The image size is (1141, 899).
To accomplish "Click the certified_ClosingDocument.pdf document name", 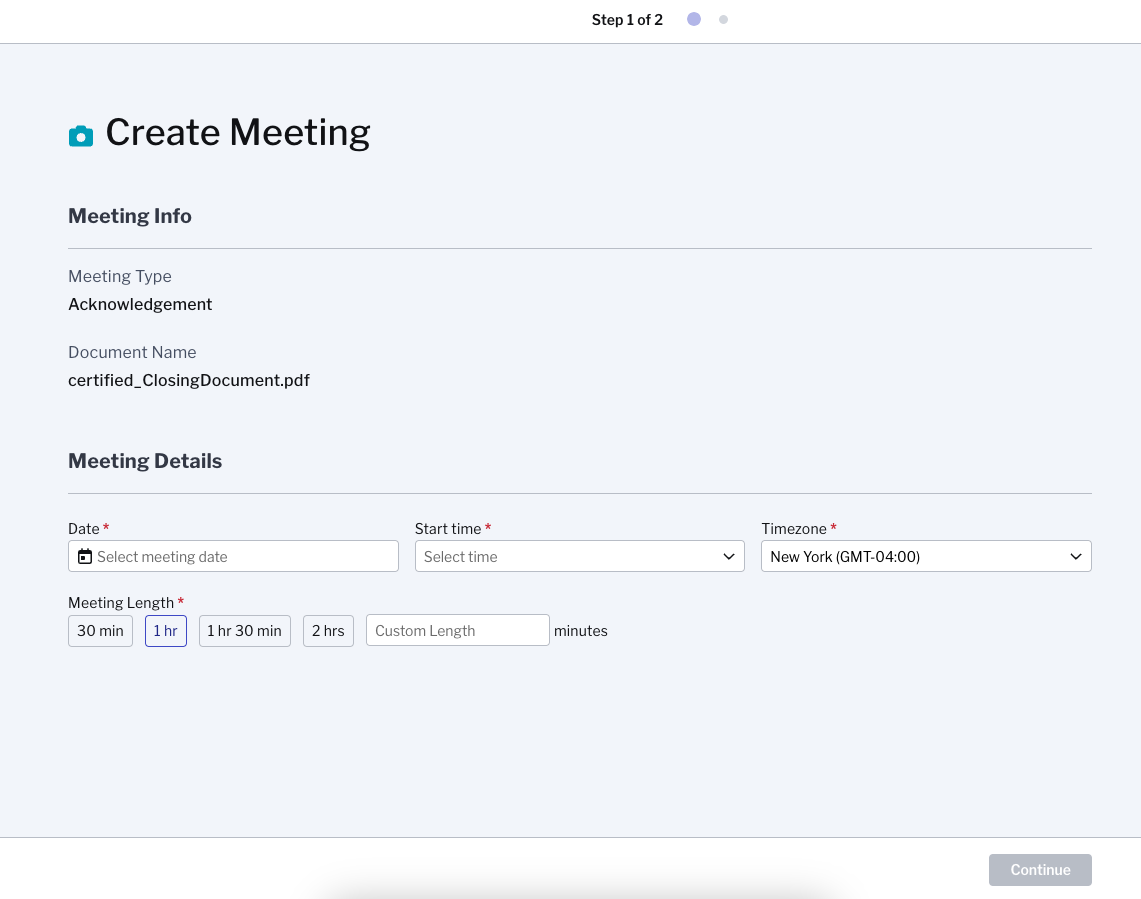I will click(189, 381).
